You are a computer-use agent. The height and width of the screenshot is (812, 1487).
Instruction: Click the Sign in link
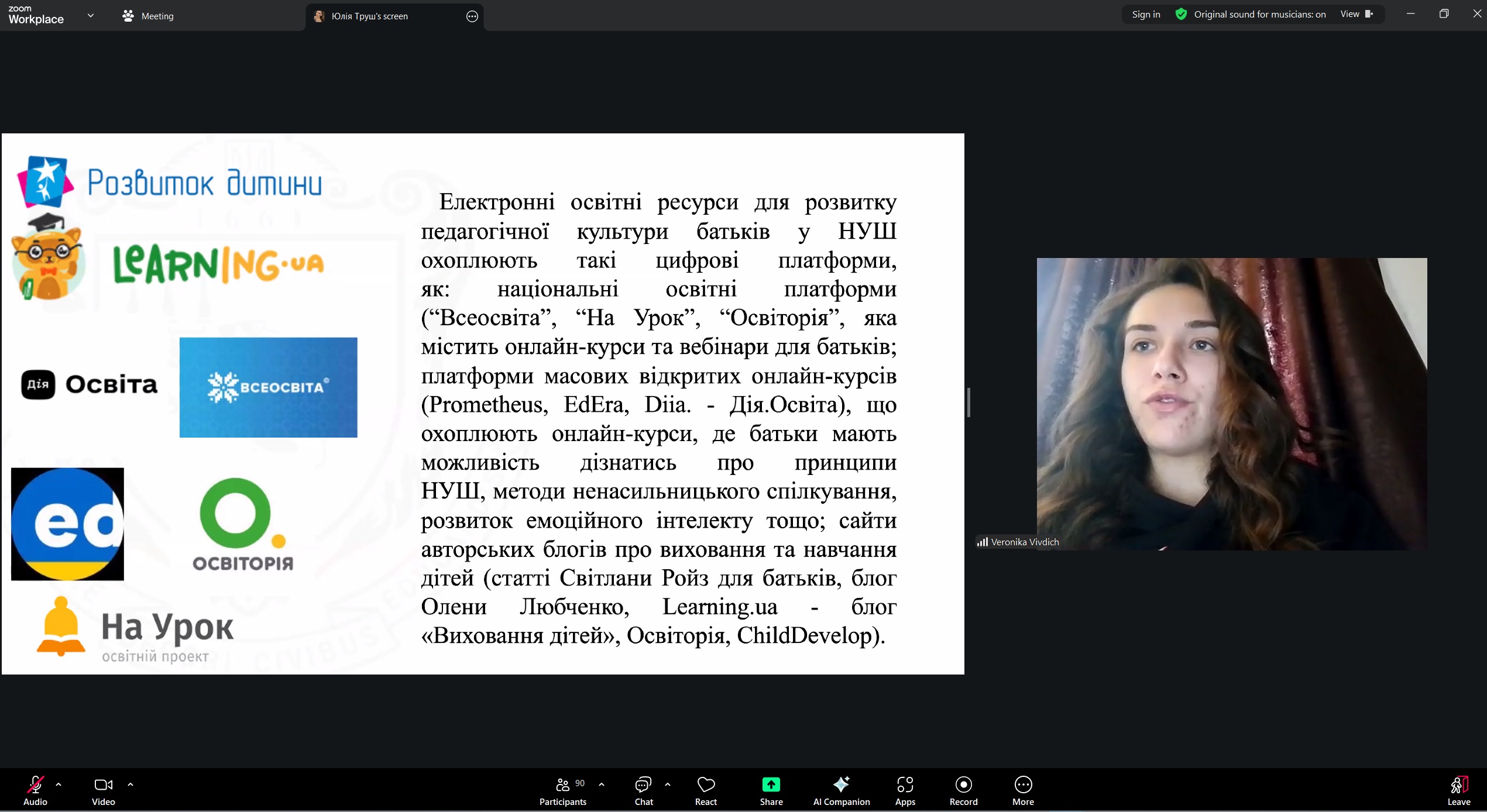(1146, 15)
